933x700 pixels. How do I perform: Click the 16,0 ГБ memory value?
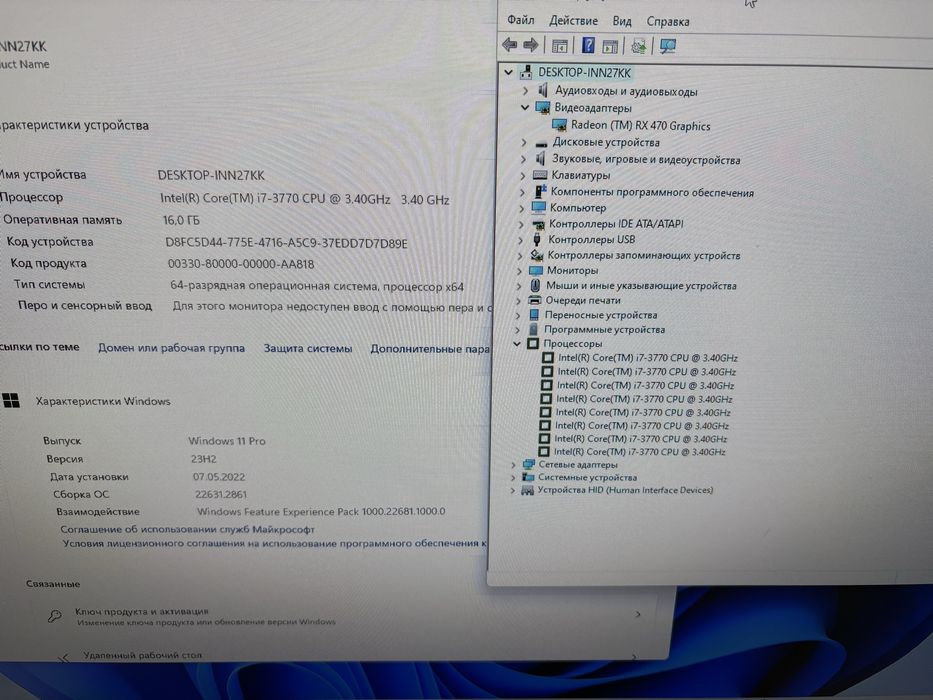pos(181,220)
